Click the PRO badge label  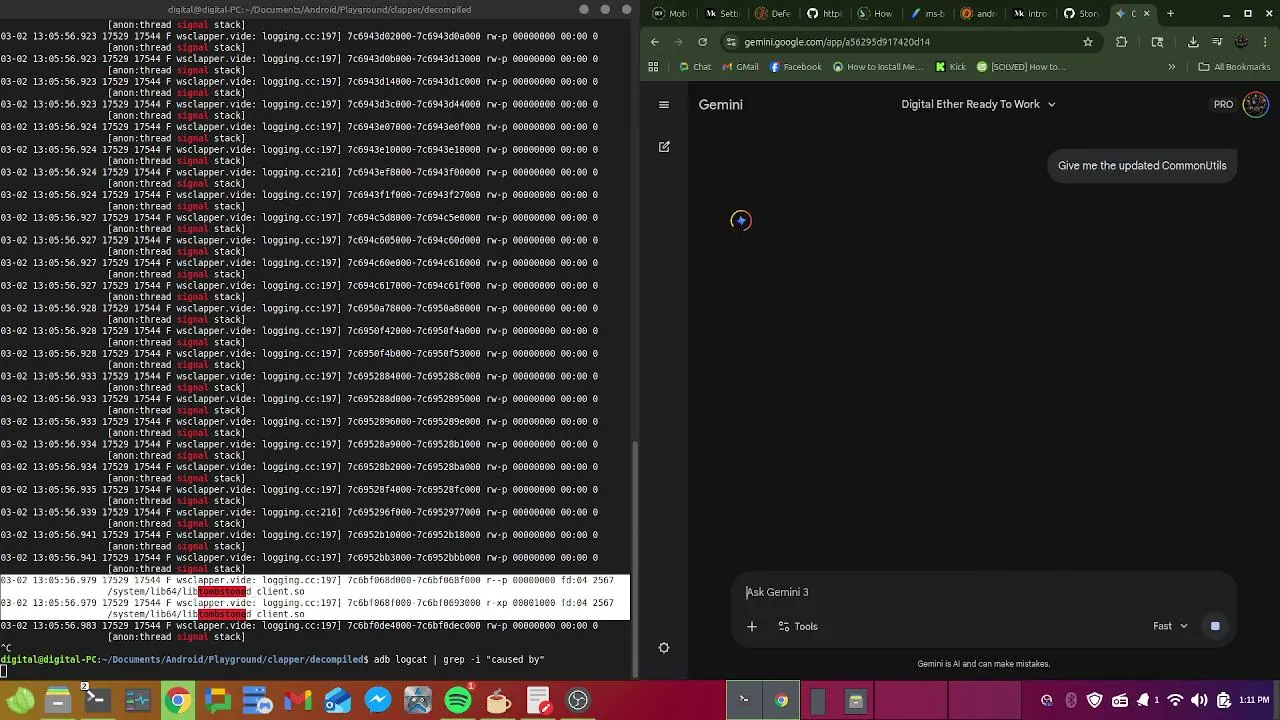1223,104
